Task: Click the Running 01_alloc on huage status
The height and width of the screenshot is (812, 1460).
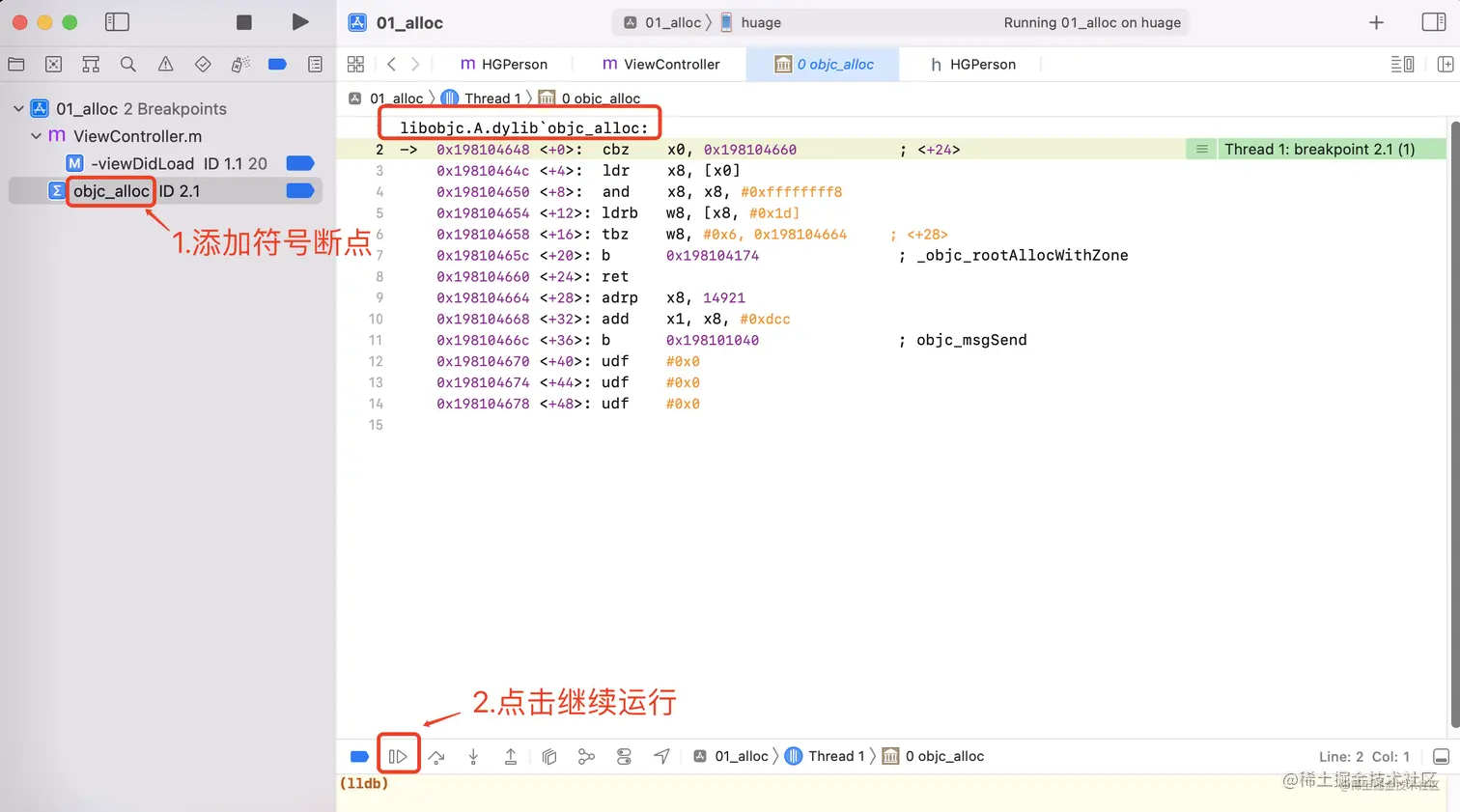Action: 1092,22
